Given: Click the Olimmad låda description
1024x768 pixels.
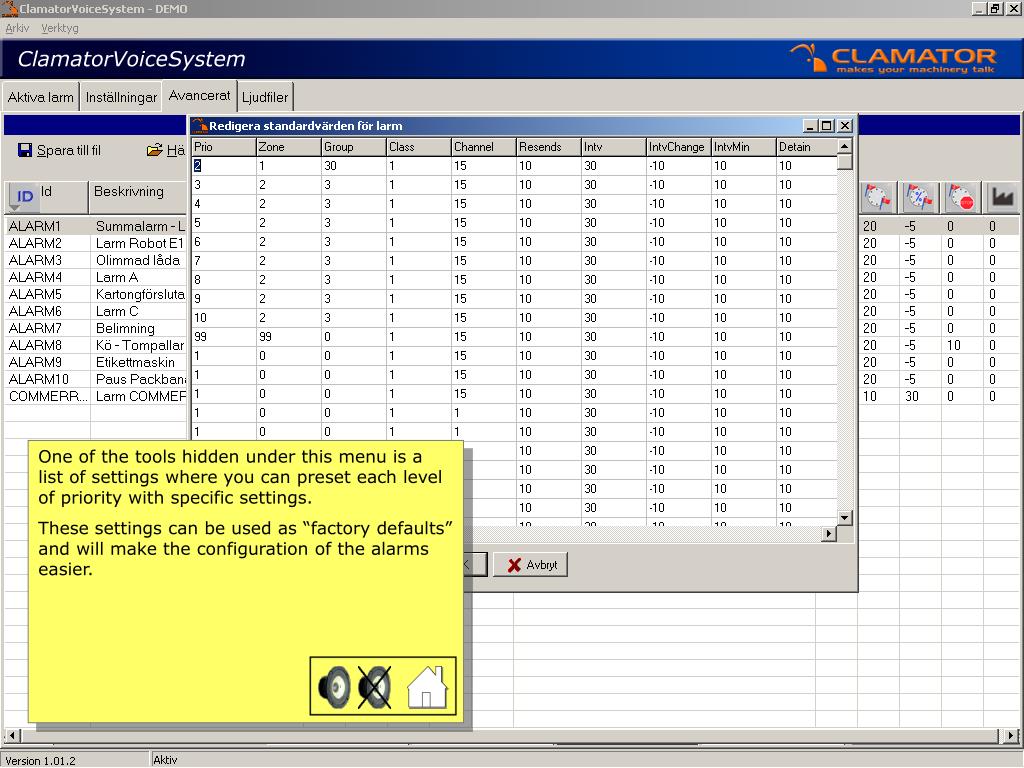Looking at the screenshot, I should point(139,261).
